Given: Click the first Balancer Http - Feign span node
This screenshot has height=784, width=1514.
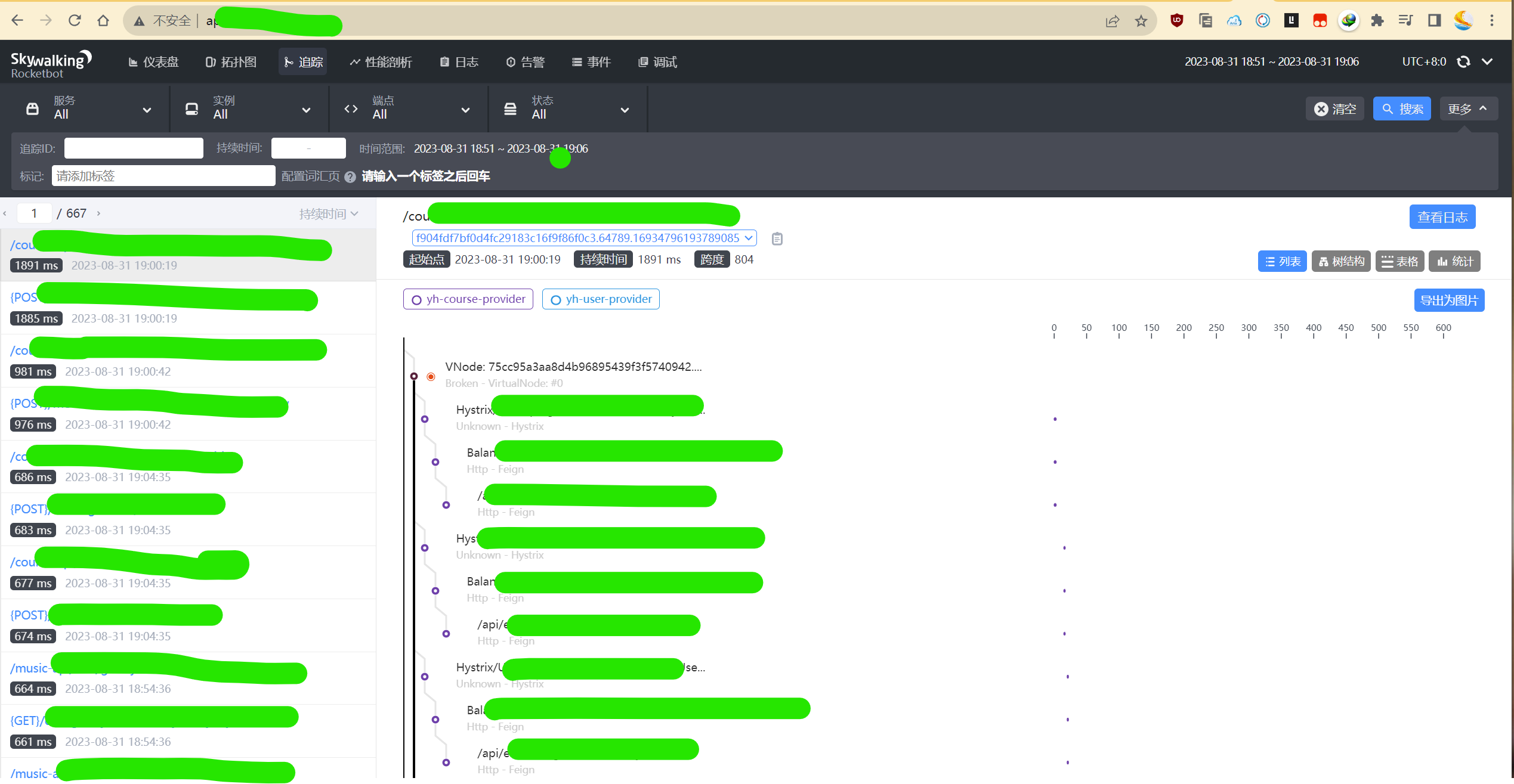Looking at the screenshot, I should click(x=435, y=462).
